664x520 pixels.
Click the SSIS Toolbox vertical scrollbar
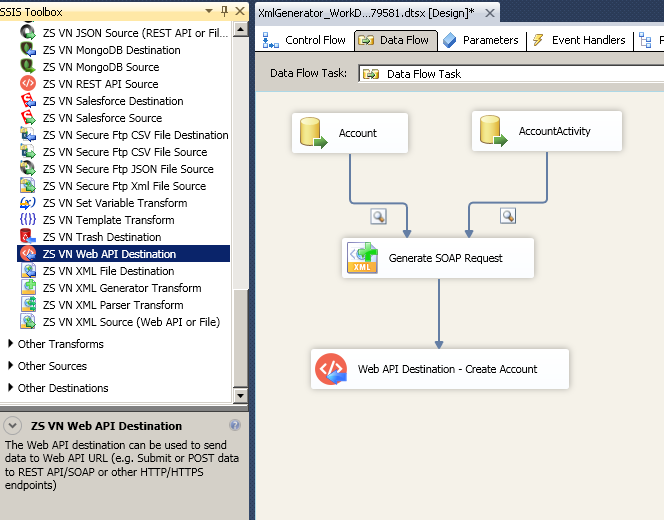click(x=240, y=200)
